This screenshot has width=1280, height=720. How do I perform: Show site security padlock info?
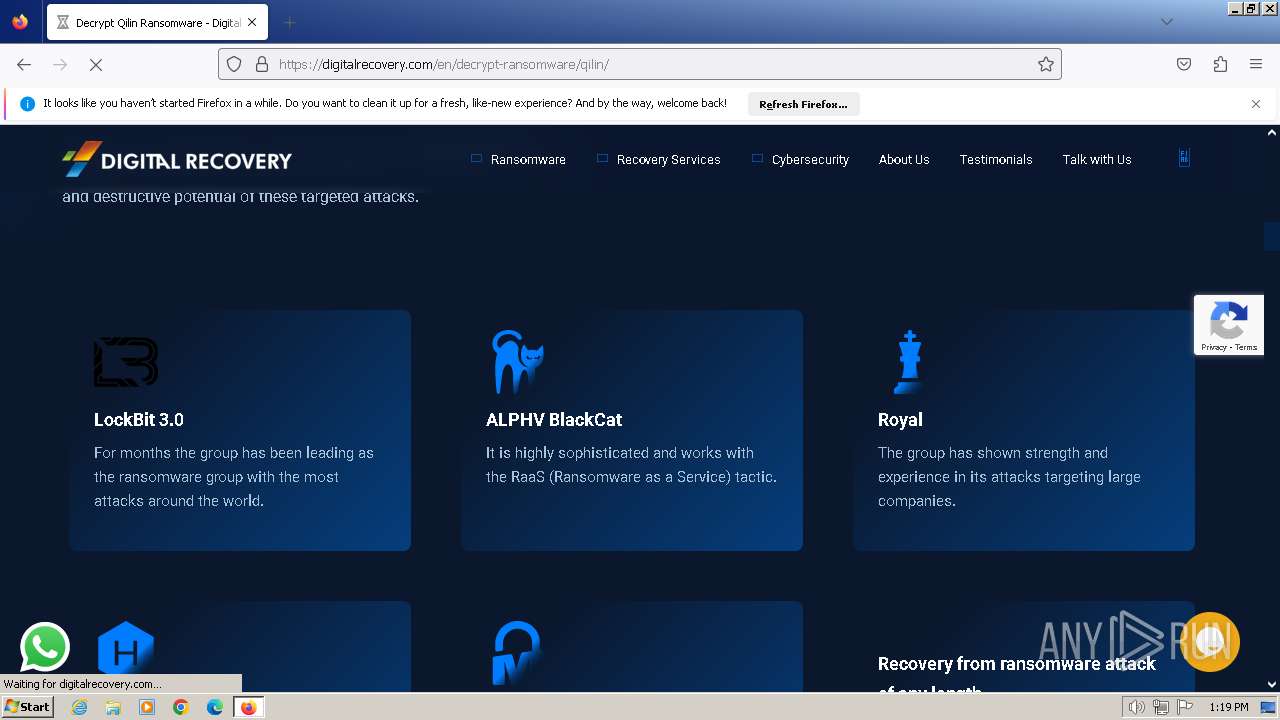click(x=262, y=64)
